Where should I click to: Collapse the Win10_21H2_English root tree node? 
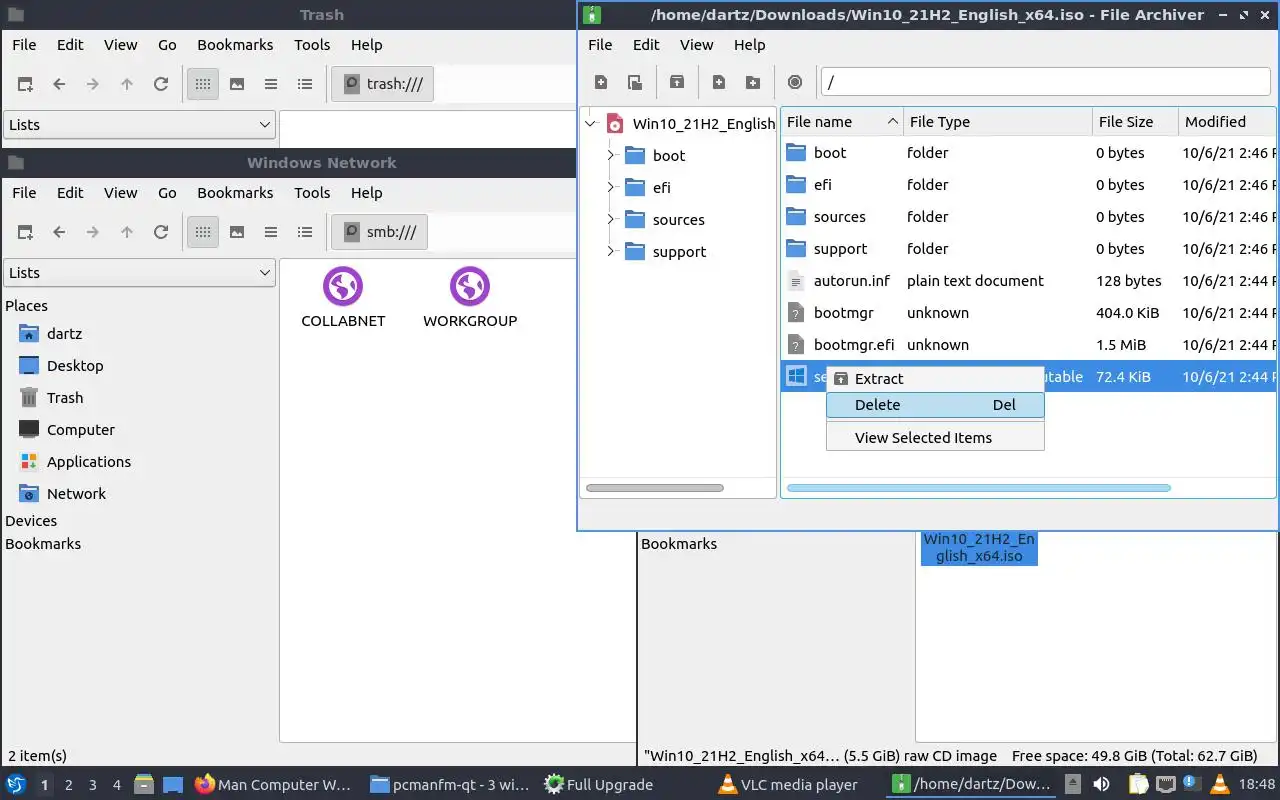tap(591, 124)
